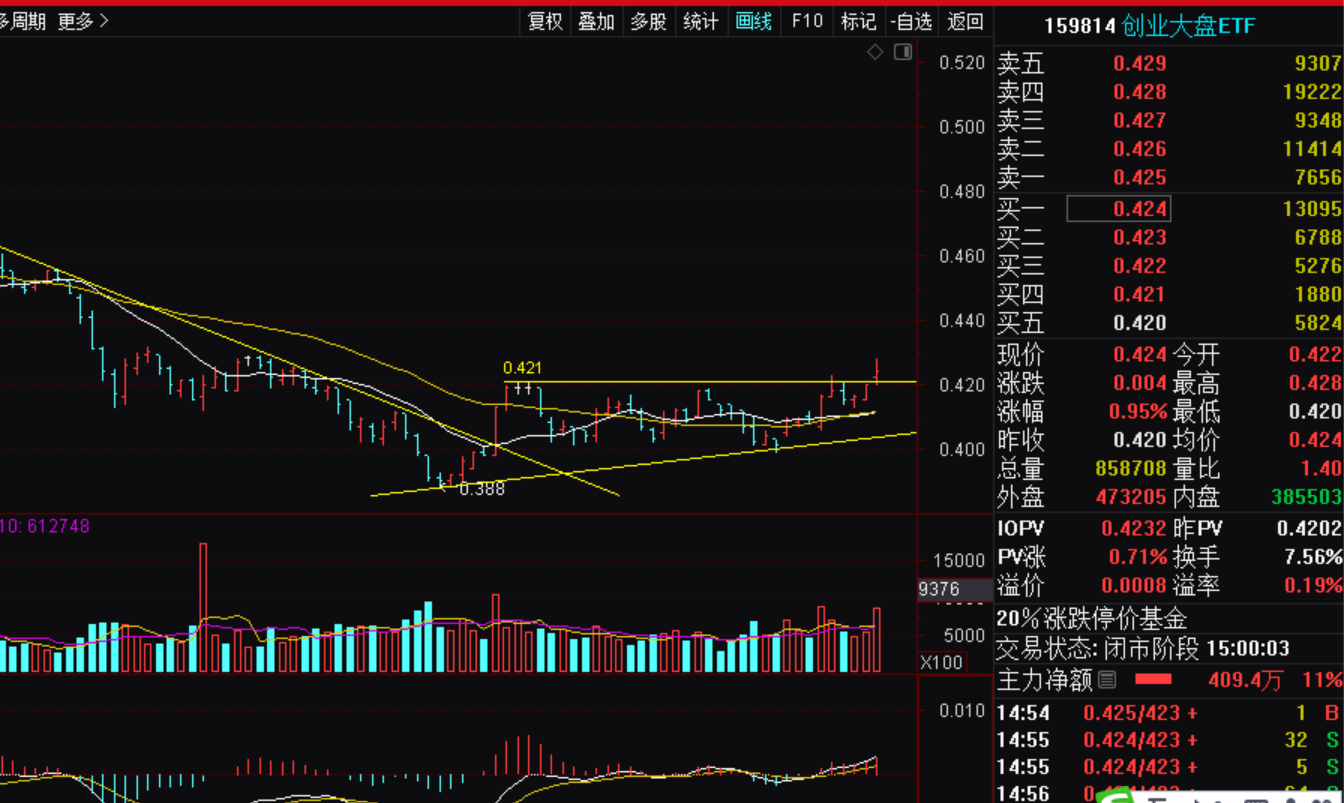Screen dimensions: 1344x803
Task: Click the IOPV value 0.4232
Action: pyautogui.click(x=1134, y=529)
